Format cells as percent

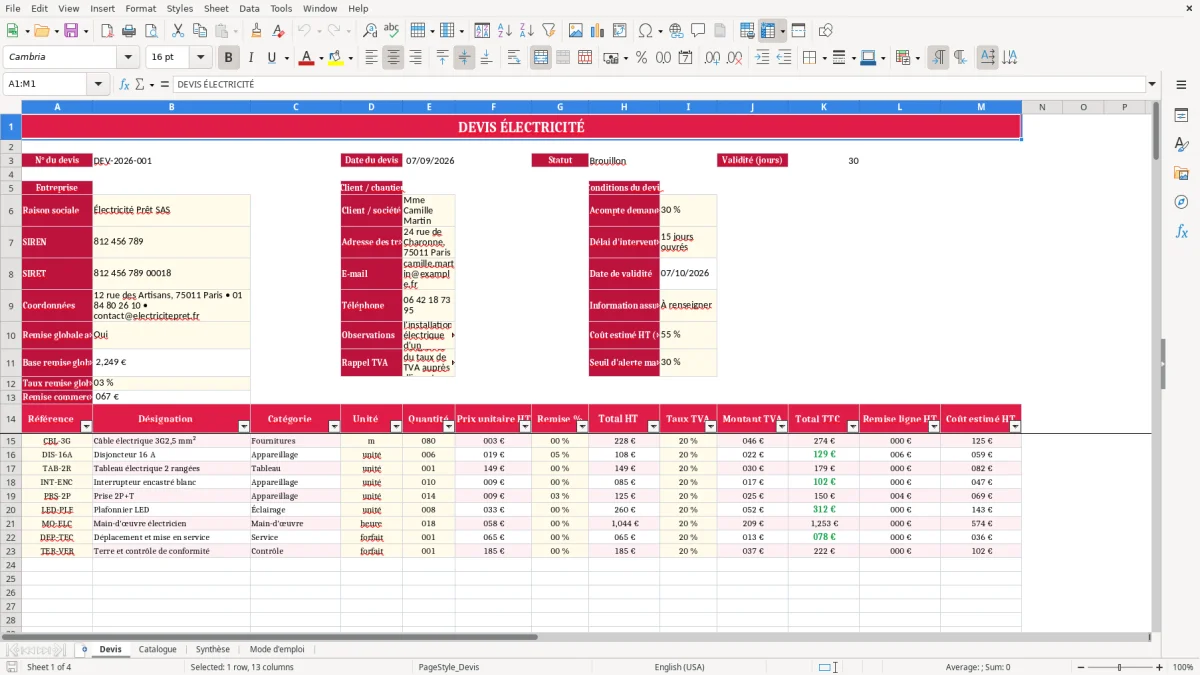click(641, 58)
